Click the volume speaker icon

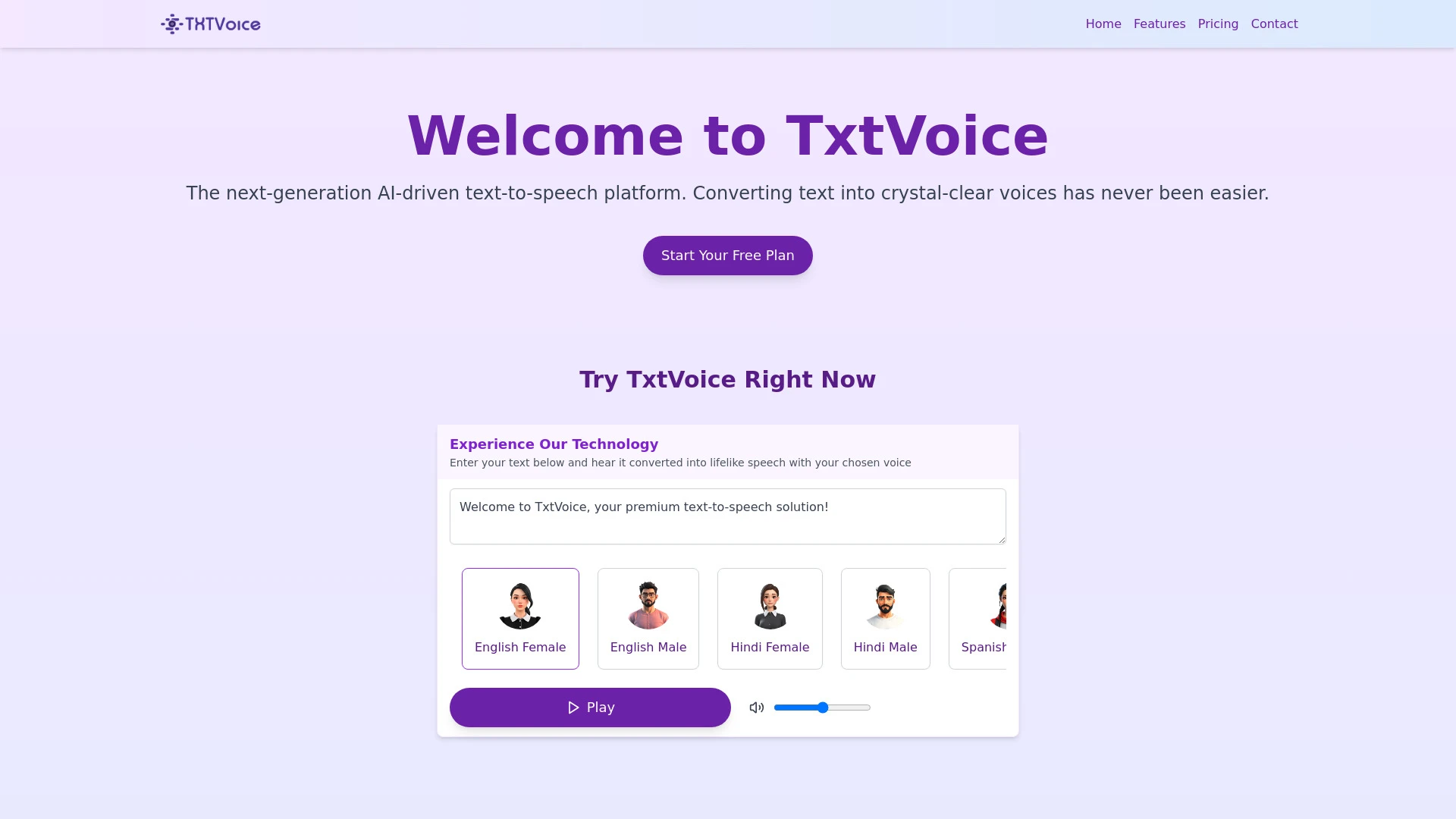pyautogui.click(x=756, y=707)
